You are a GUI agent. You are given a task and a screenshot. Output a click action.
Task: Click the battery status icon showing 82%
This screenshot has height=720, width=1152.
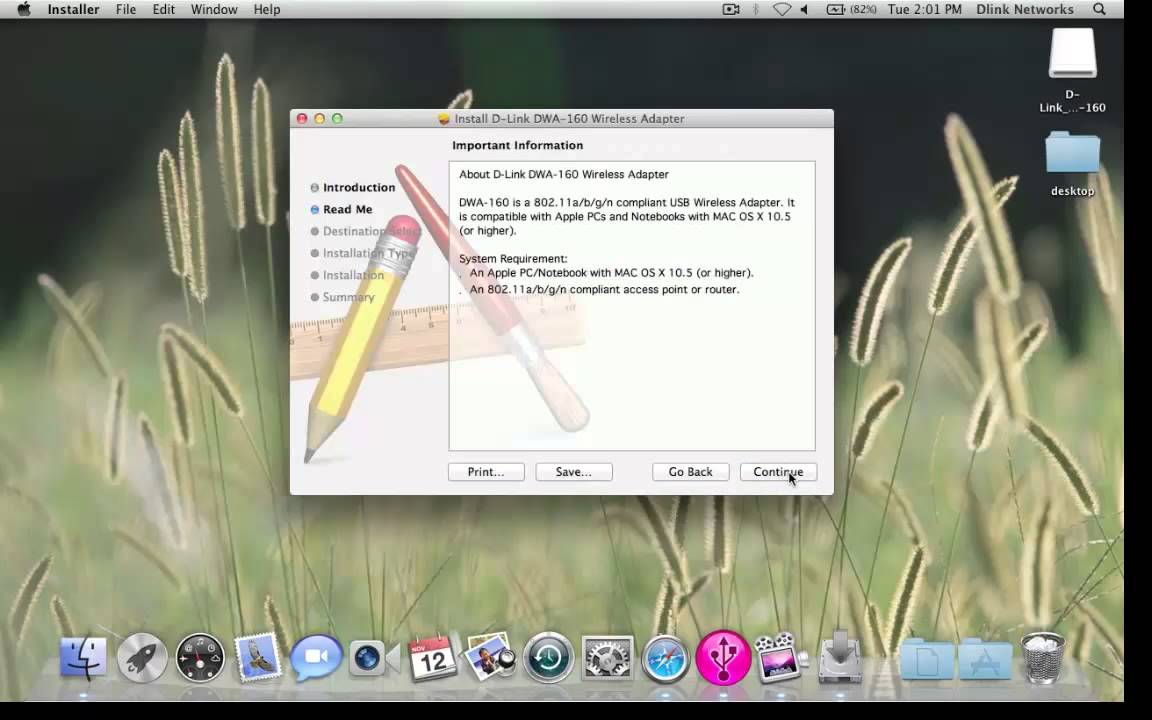coord(851,10)
